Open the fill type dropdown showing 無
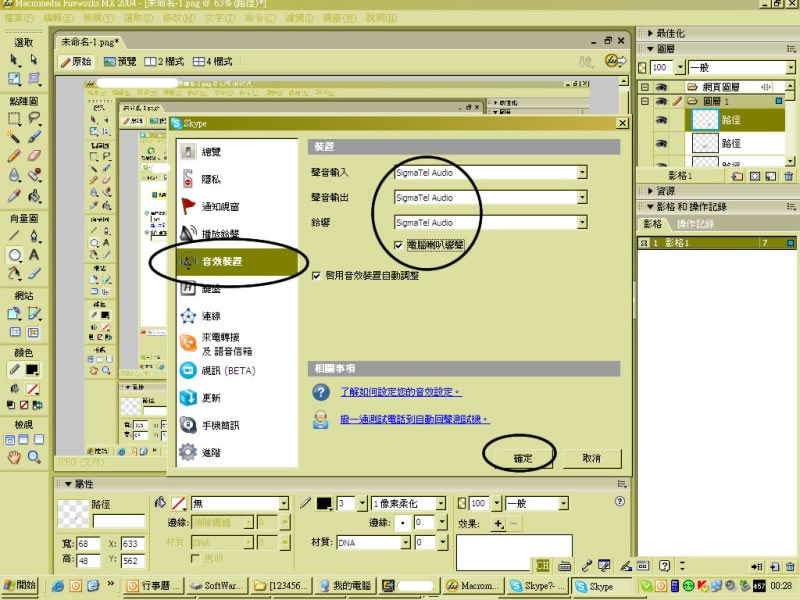The width and height of the screenshot is (800, 600). point(284,504)
